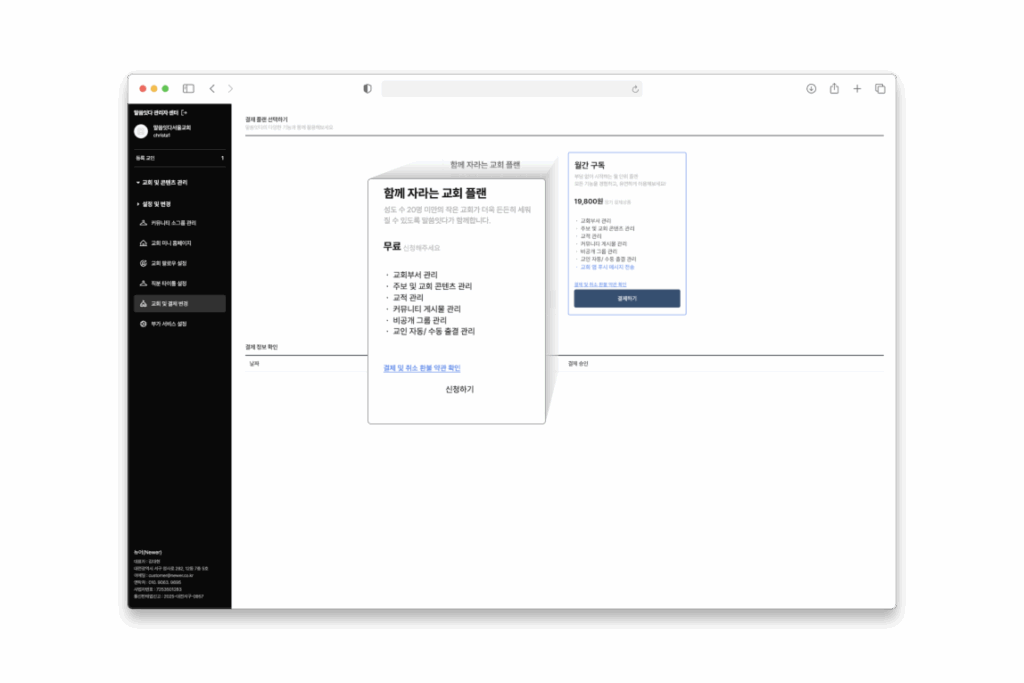The width and height of the screenshot is (1024, 683).
Task: Collapse the 교회 및 콘텐츠 관리 section
Action: (162, 183)
